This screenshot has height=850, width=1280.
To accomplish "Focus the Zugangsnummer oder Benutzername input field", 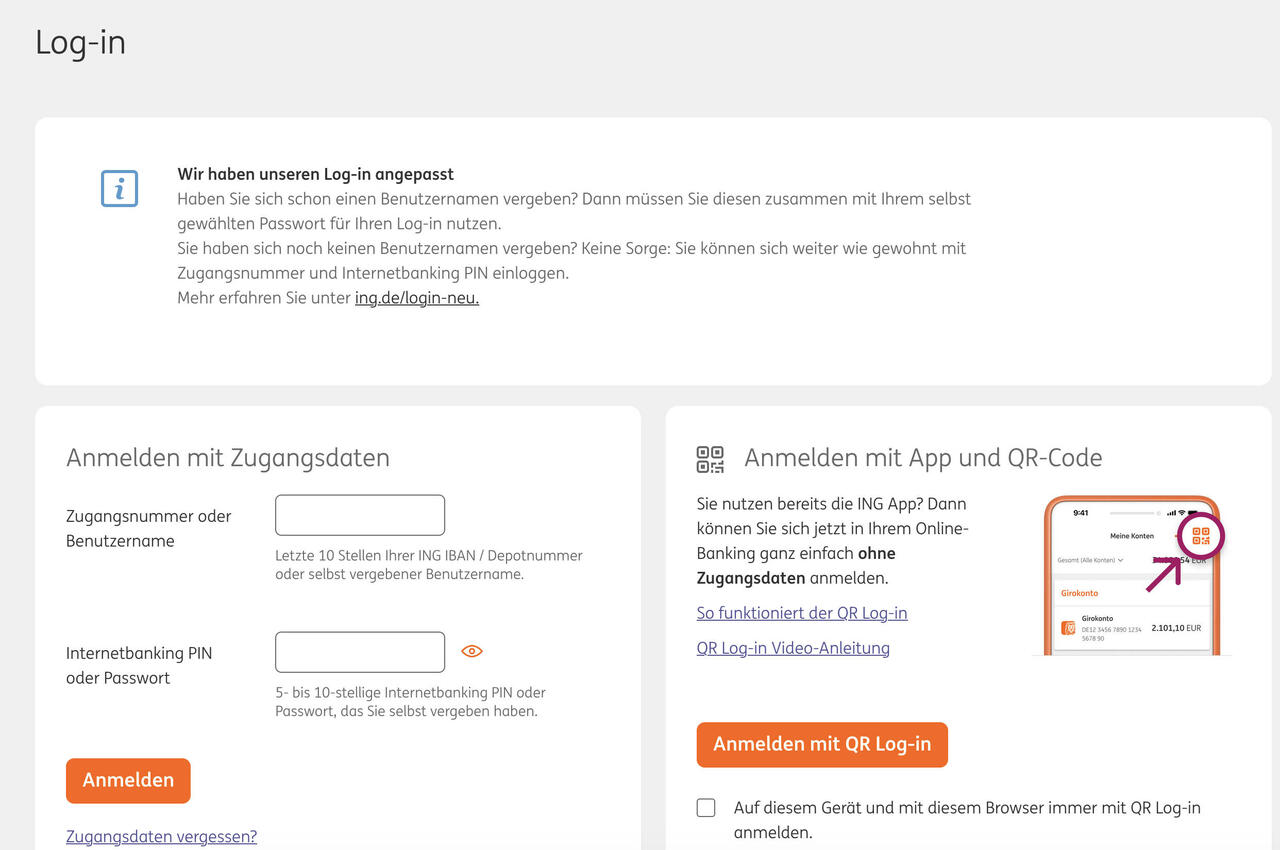I will coord(360,515).
